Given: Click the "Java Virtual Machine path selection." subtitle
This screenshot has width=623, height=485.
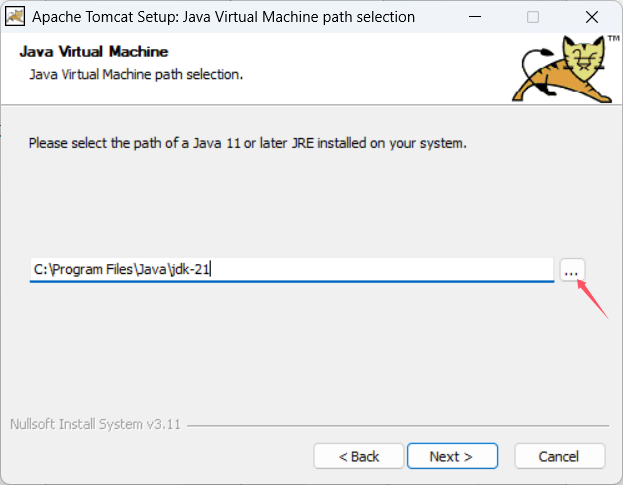Looking at the screenshot, I should (x=137, y=74).
